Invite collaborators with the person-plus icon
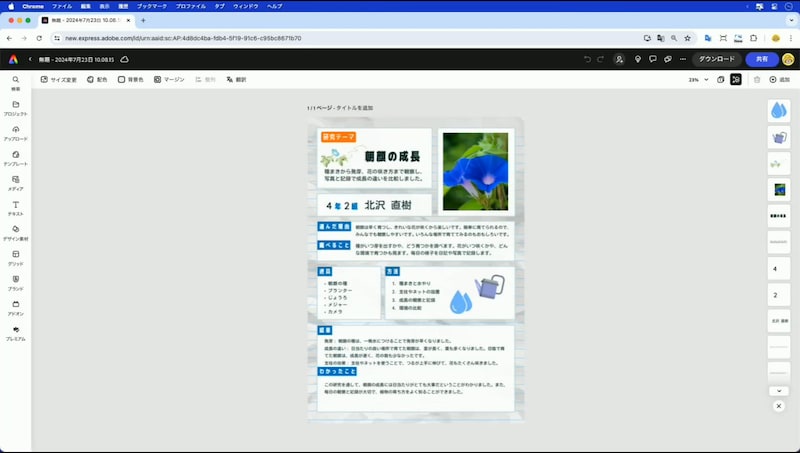This screenshot has width=800, height=453. click(619, 59)
